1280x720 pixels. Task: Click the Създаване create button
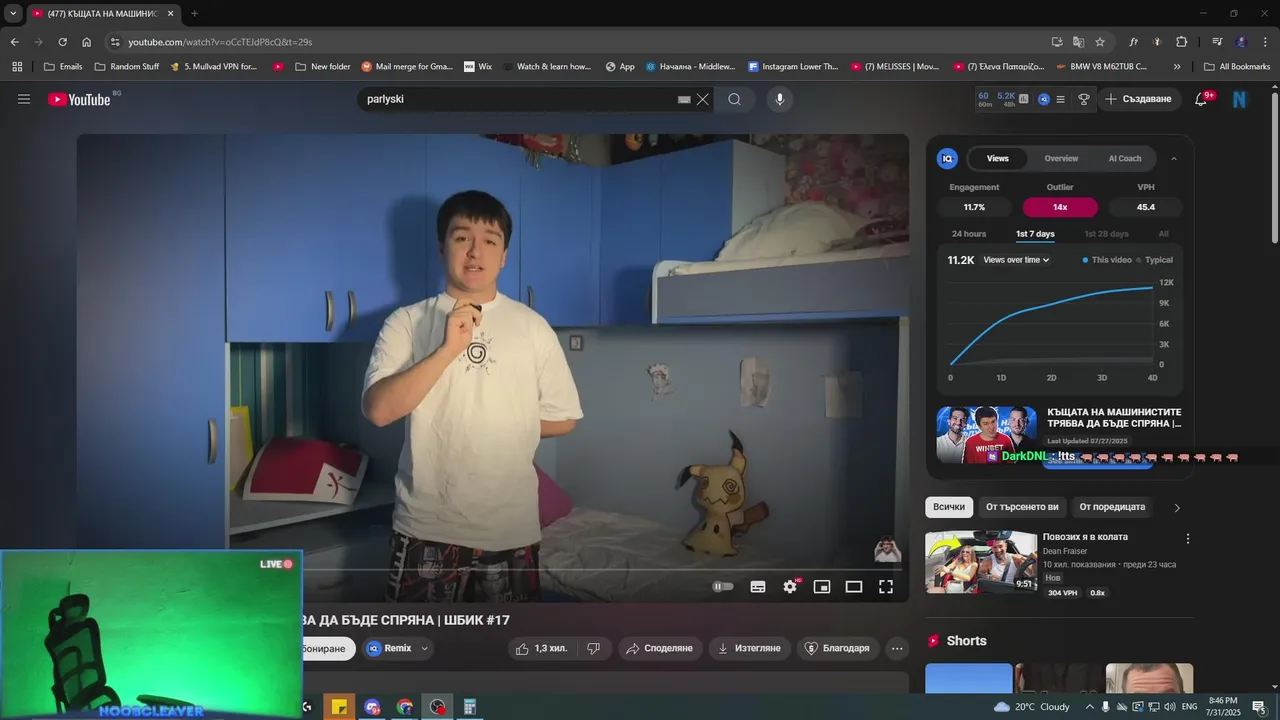pos(1138,99)
